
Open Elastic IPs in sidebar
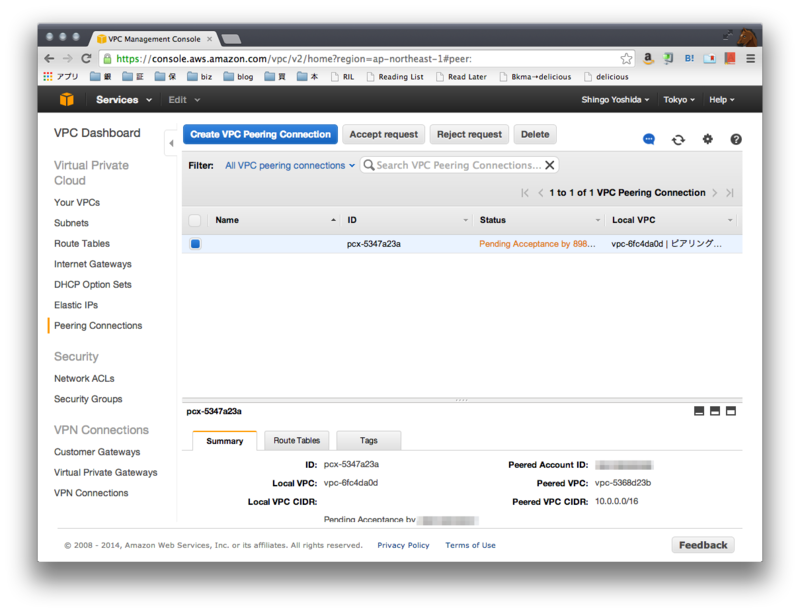(x=76, y=305)
